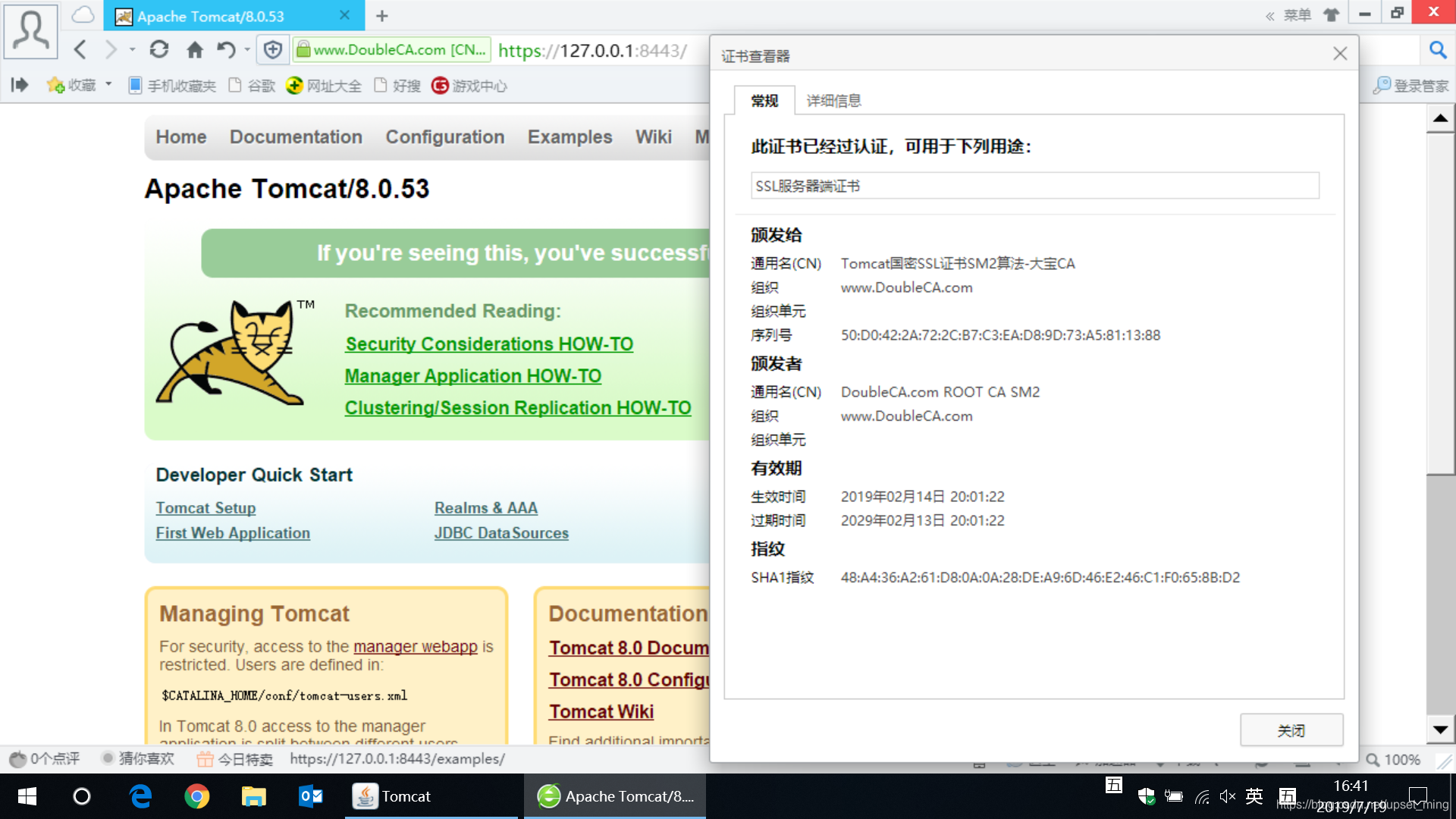
Task: Open the 菜单 menu
Action: (x=1298, y=14)
